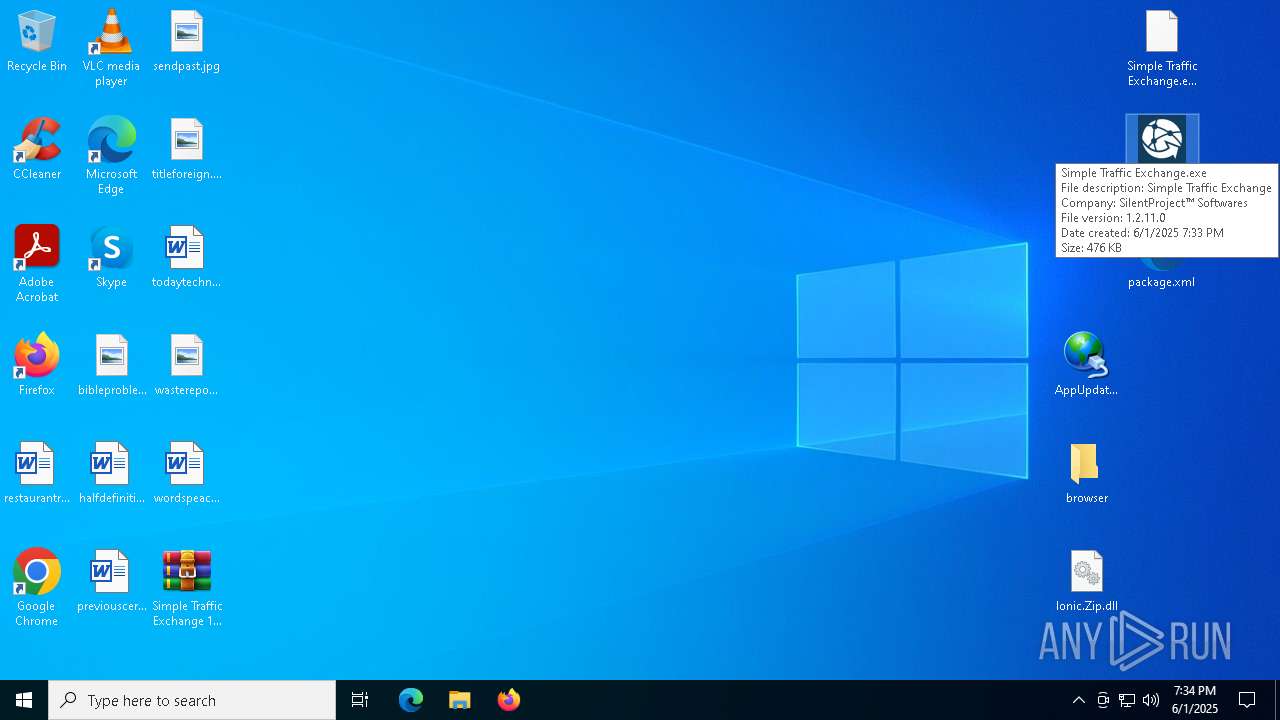Select the Ionic.Zip.dll file

1086,582
